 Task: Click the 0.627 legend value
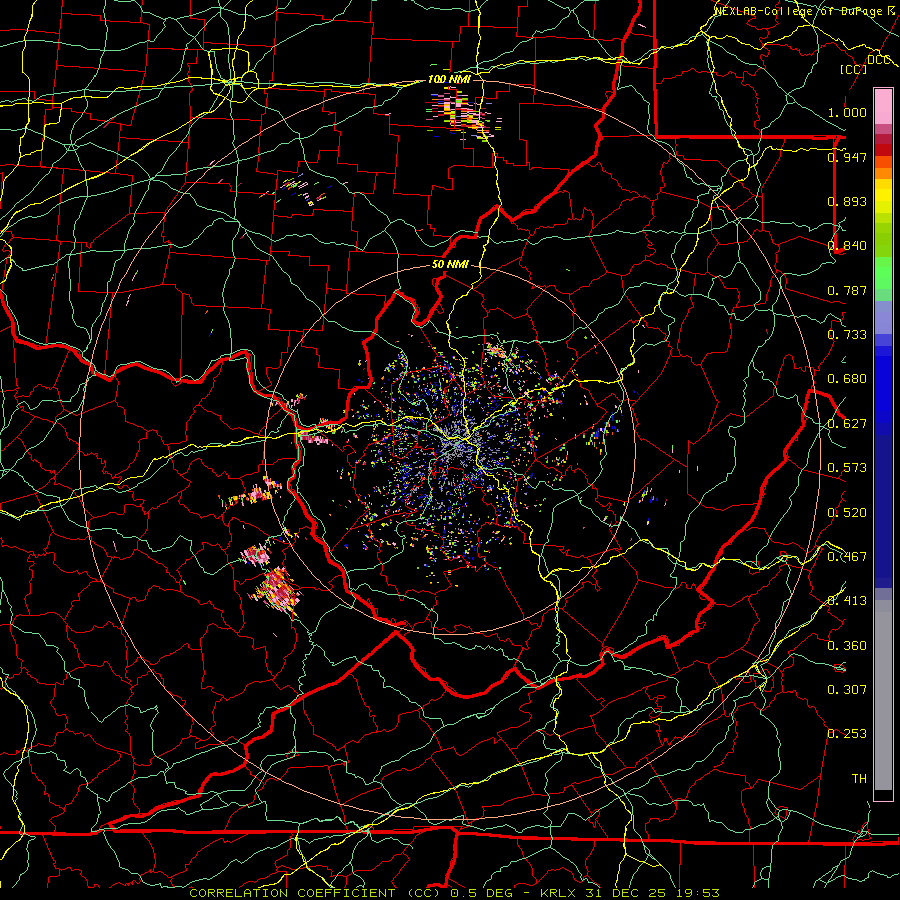(847, 424)
